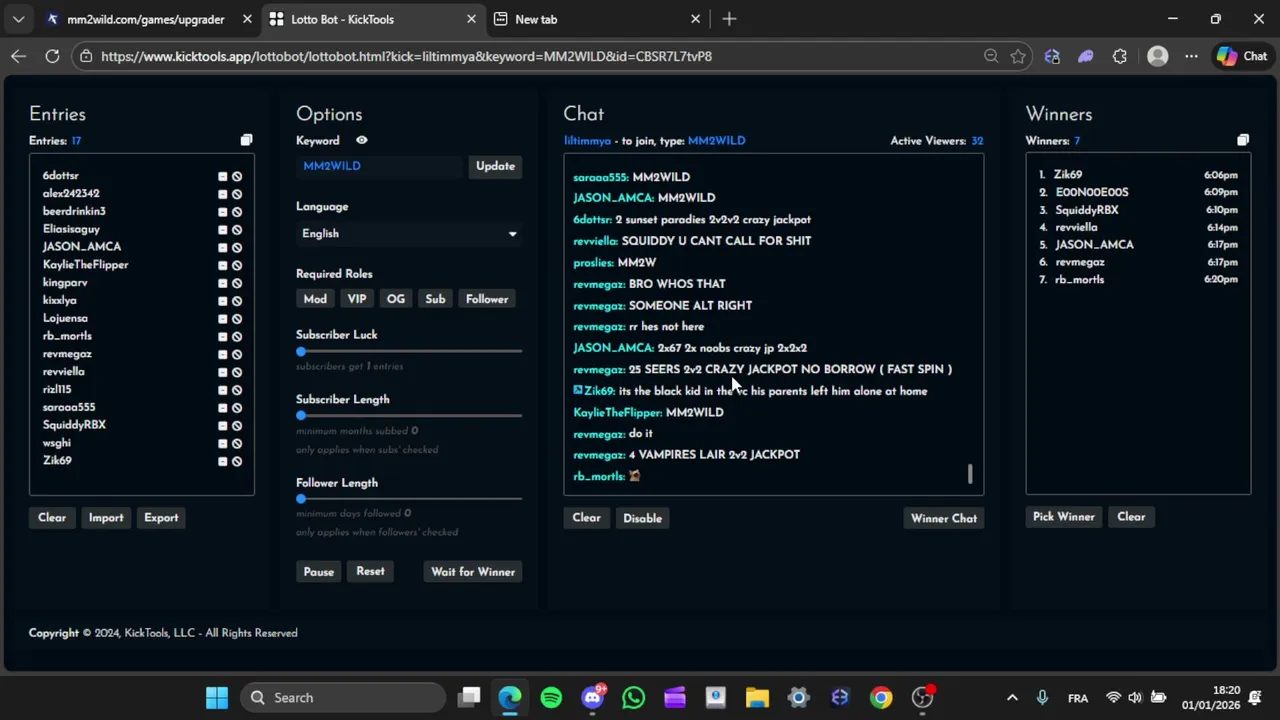Show hidden system tray icons
This screenshot has width=1280, height=720.
tap(1012, 698)
